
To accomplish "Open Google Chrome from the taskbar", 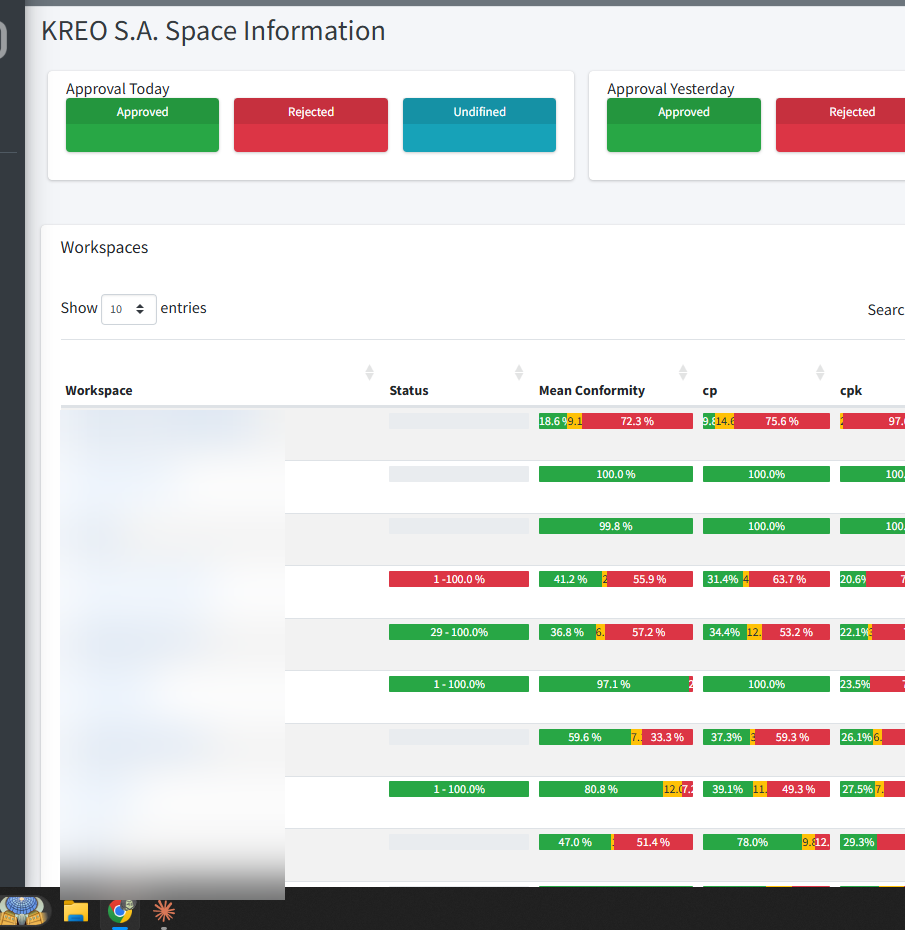I will 120,911.
